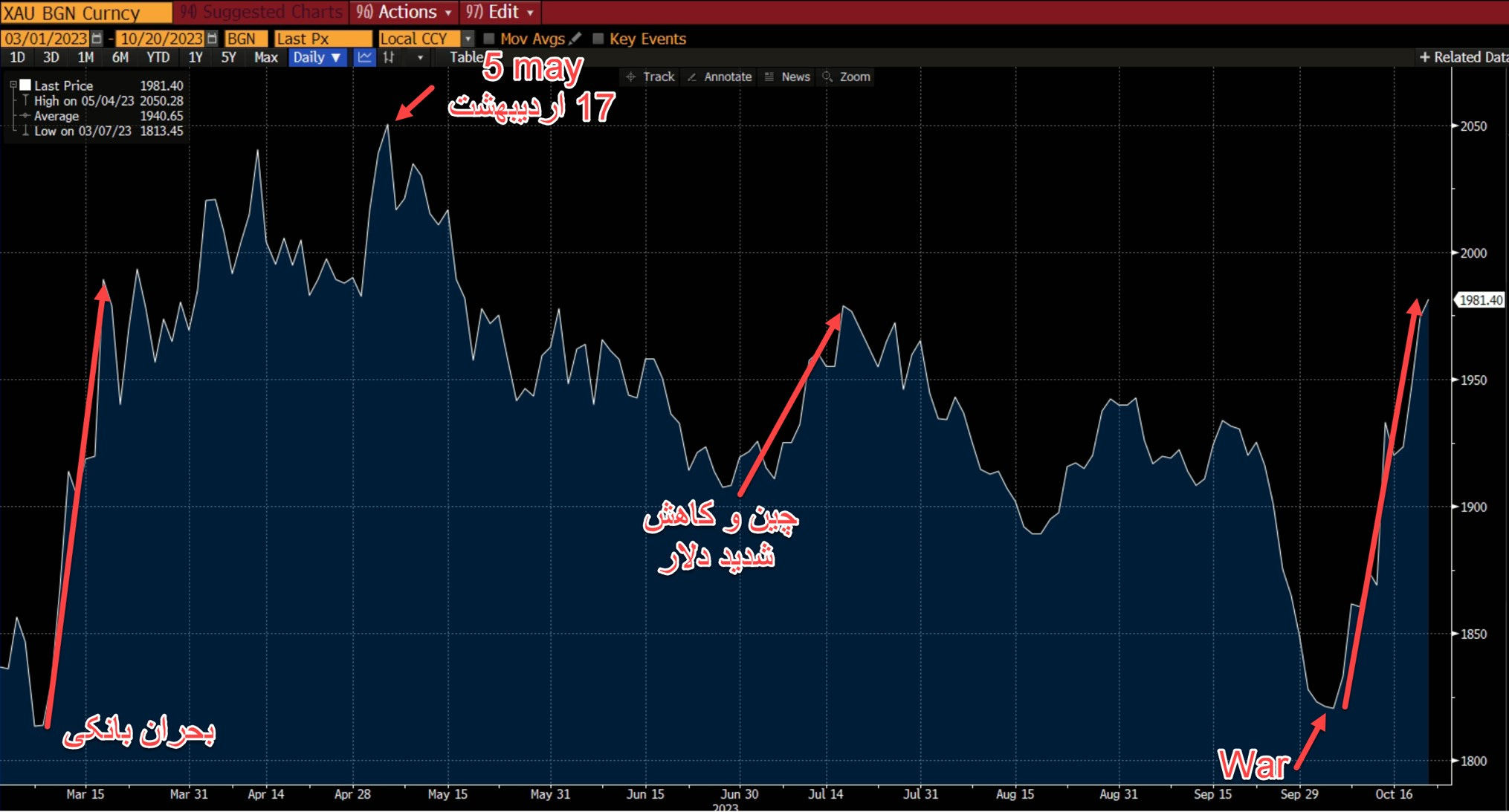Collapse the Last Price legend tree
Viewport: 1509px width, 812px height.
pos(13,85)
